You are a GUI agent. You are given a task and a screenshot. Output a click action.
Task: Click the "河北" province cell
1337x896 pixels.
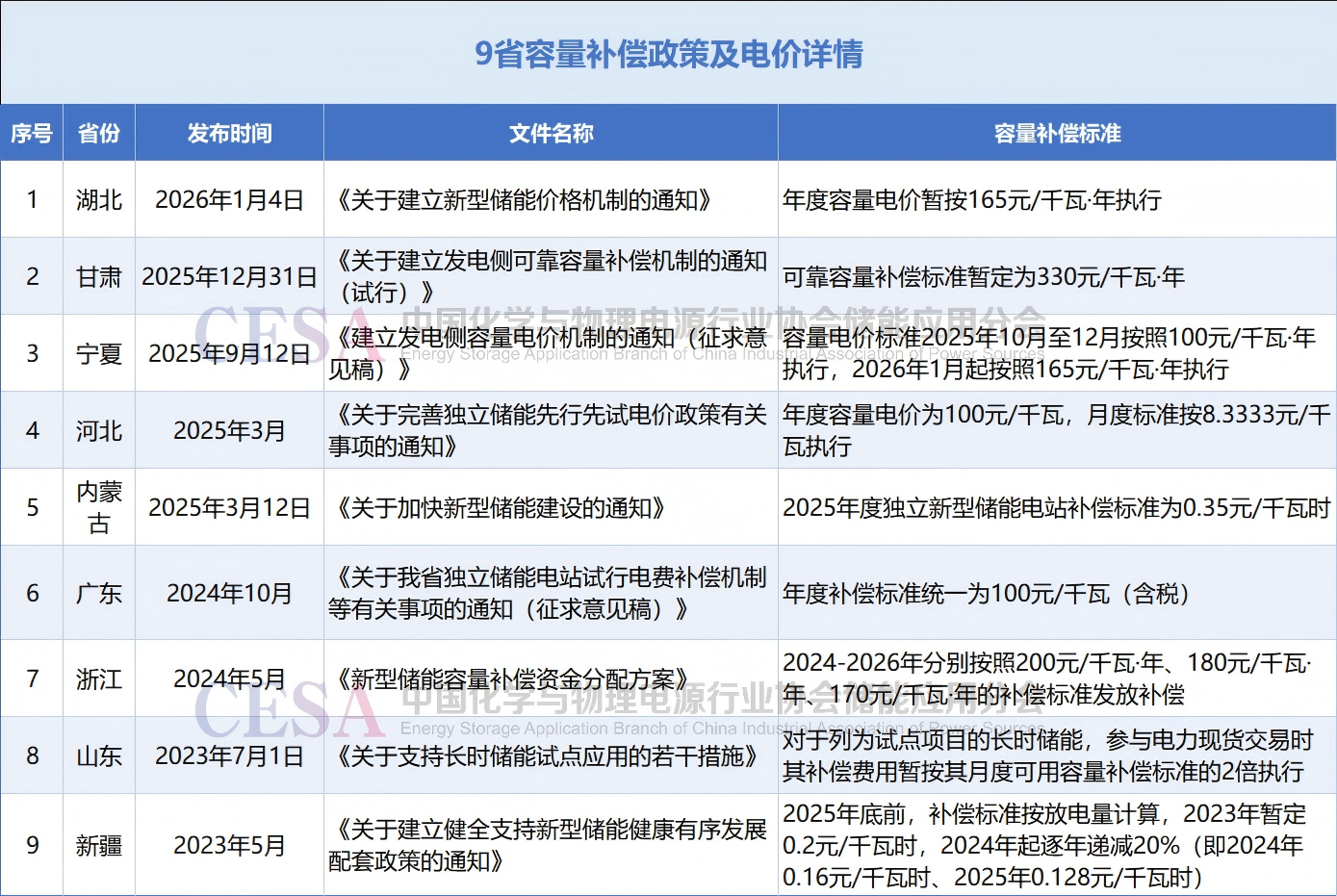pos(99,431)
